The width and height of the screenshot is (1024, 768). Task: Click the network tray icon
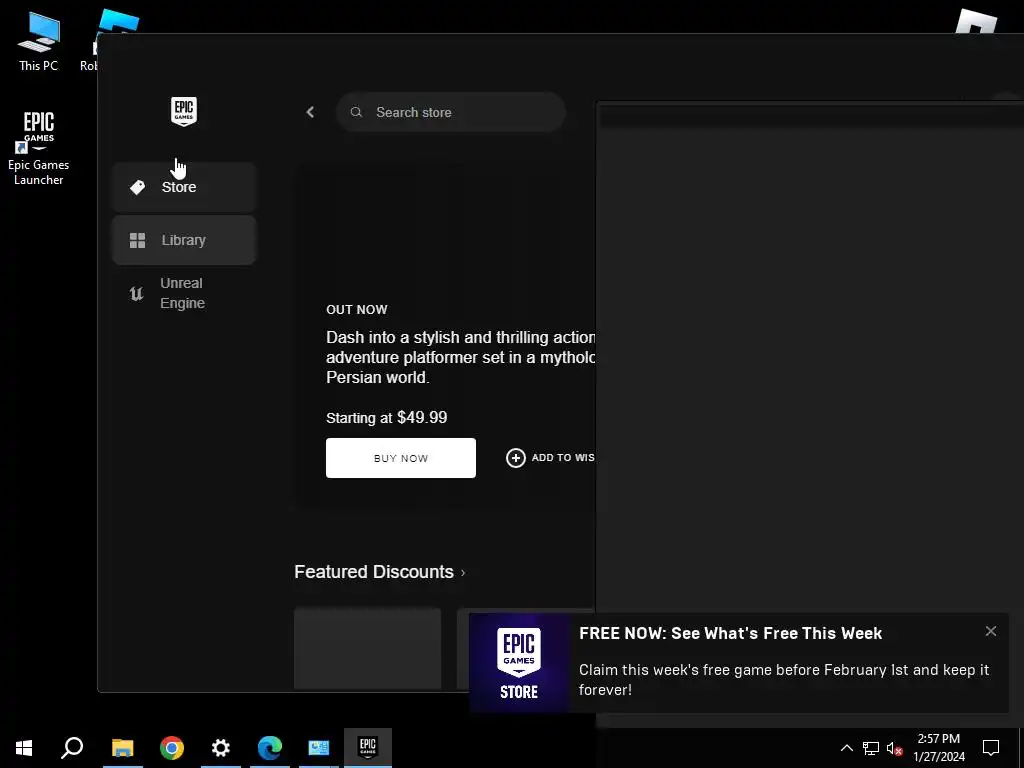click(871, 748)
